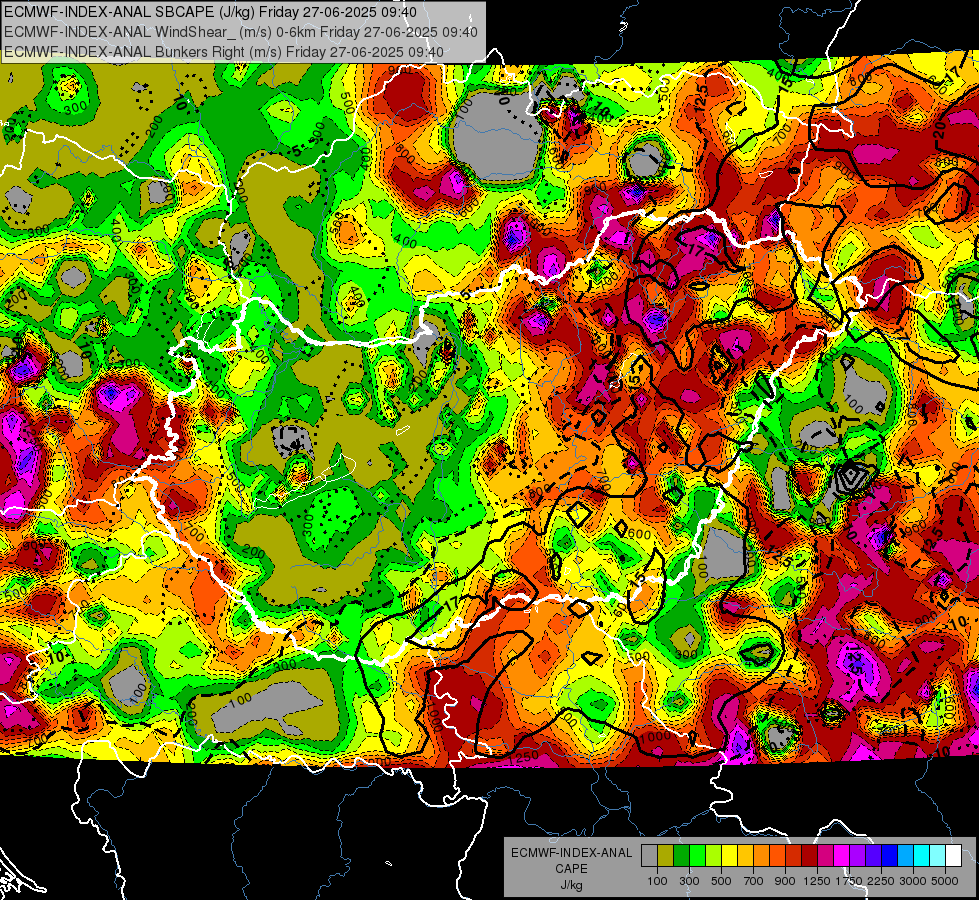
Task: Select the pure blue legend swatch
Action: point(890,855)
